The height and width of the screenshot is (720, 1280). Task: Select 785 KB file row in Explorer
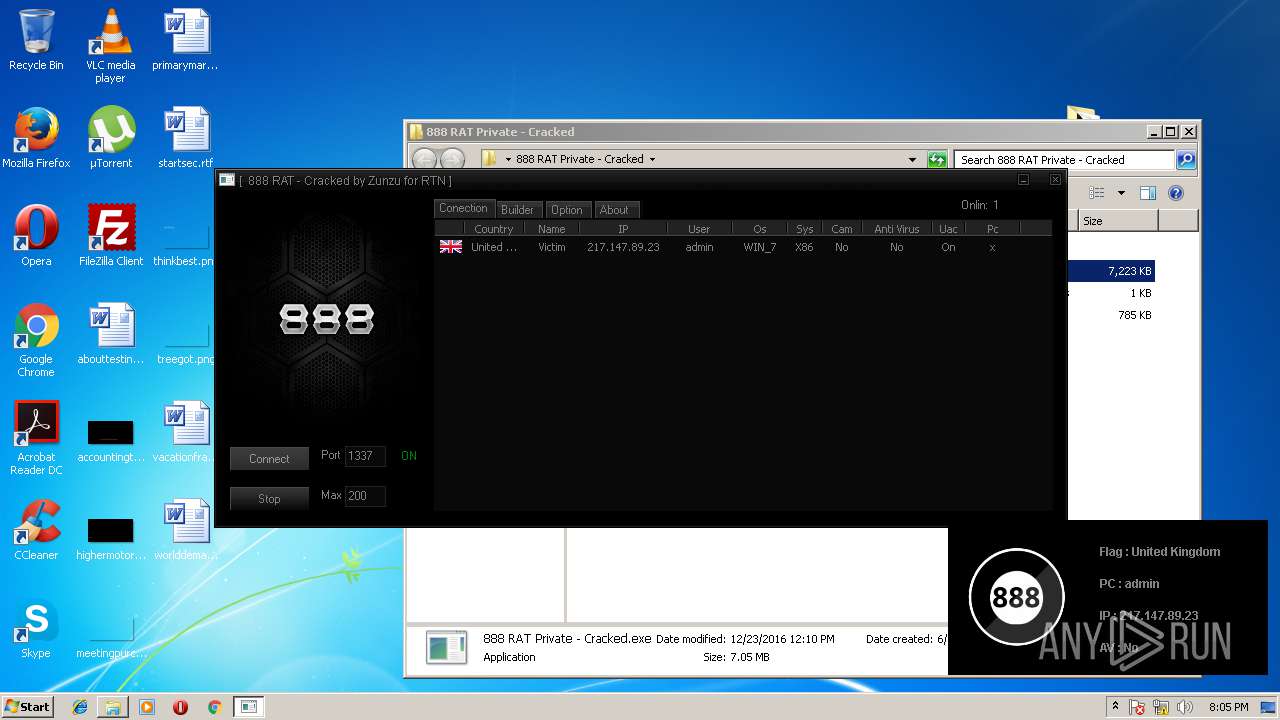pos(1112,315)
